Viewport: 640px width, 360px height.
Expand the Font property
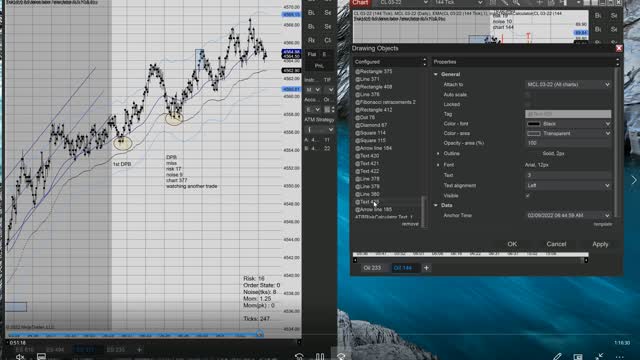pos(438,165)
